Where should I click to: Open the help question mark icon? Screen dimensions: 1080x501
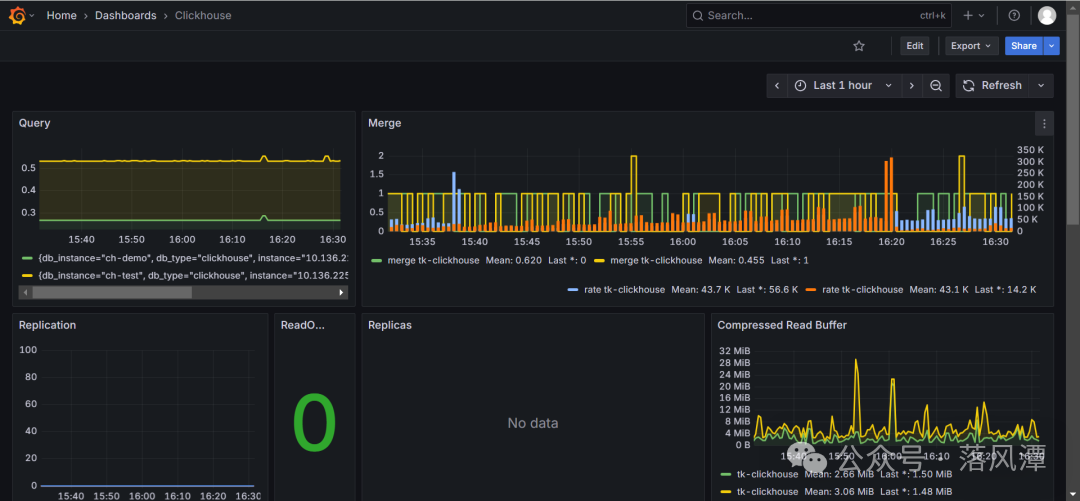(1014, 15)
